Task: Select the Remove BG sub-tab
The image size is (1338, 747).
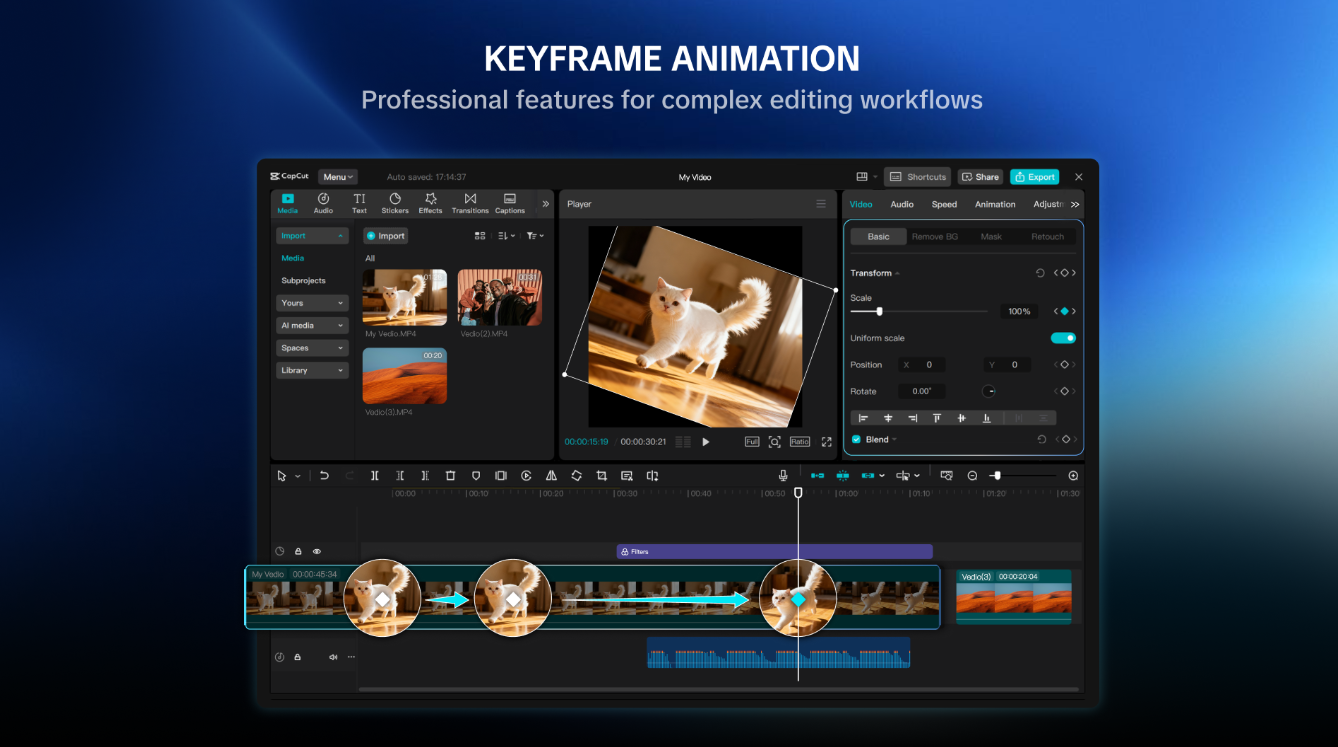Action: pyautogui.click(x=934, y=237)
